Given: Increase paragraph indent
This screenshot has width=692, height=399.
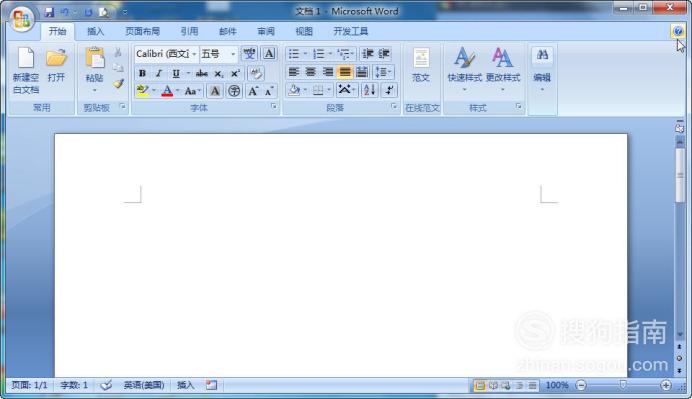Looking at the screenshot, I should 383,54.
